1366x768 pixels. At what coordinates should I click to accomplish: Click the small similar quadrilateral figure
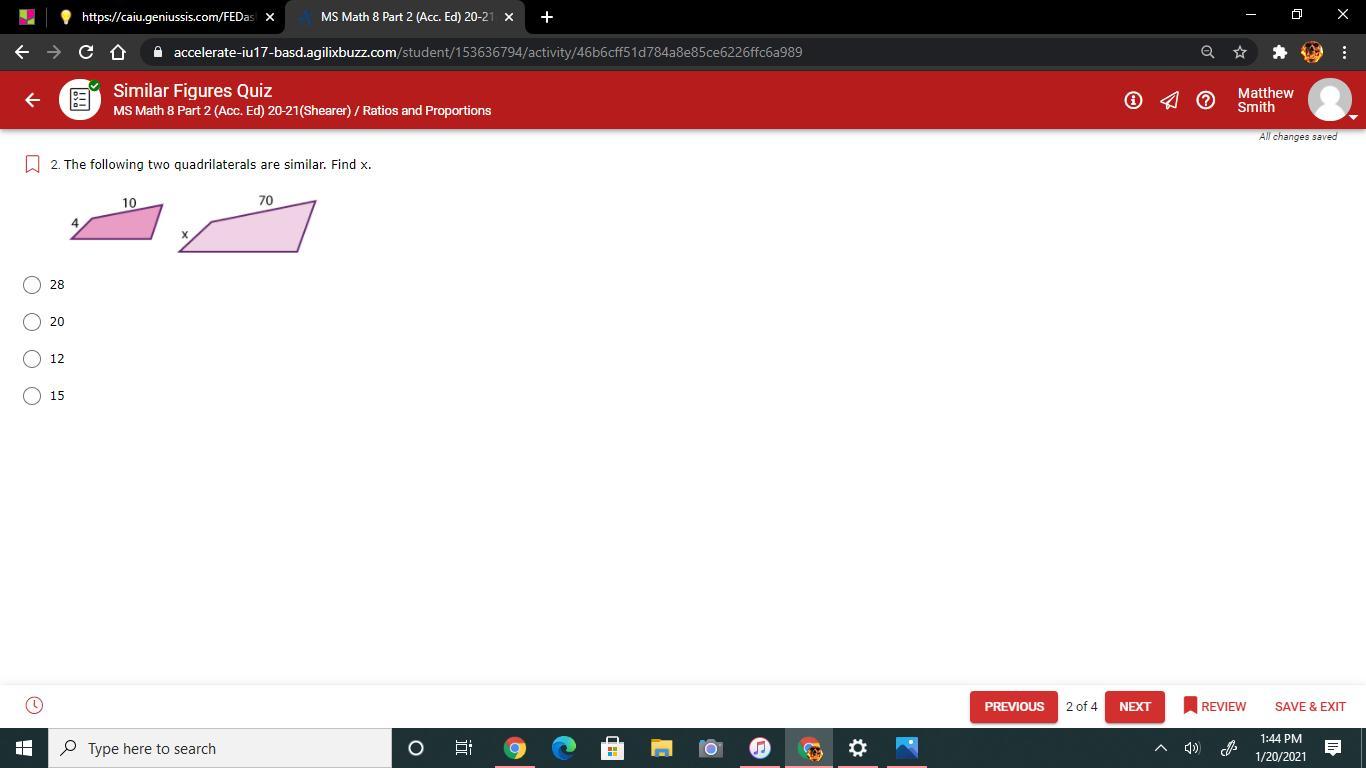tap(117, 222)
